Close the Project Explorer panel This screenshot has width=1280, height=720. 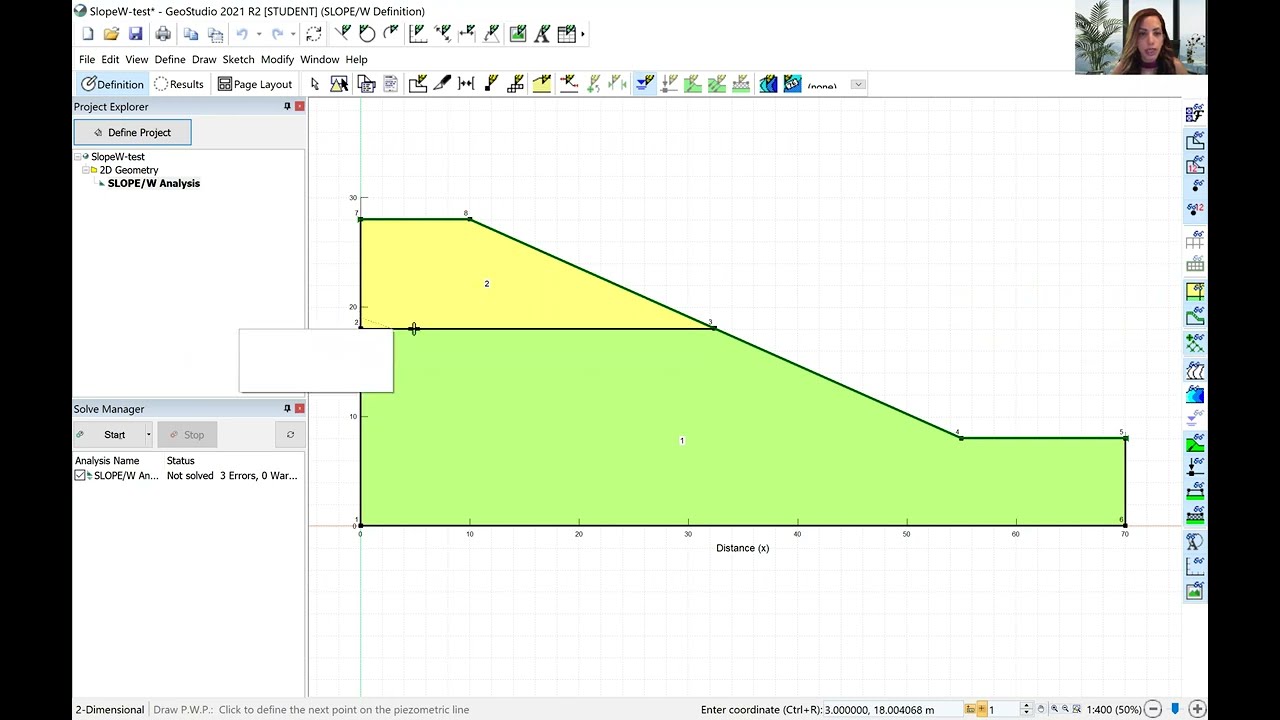(x=299, y=106)
